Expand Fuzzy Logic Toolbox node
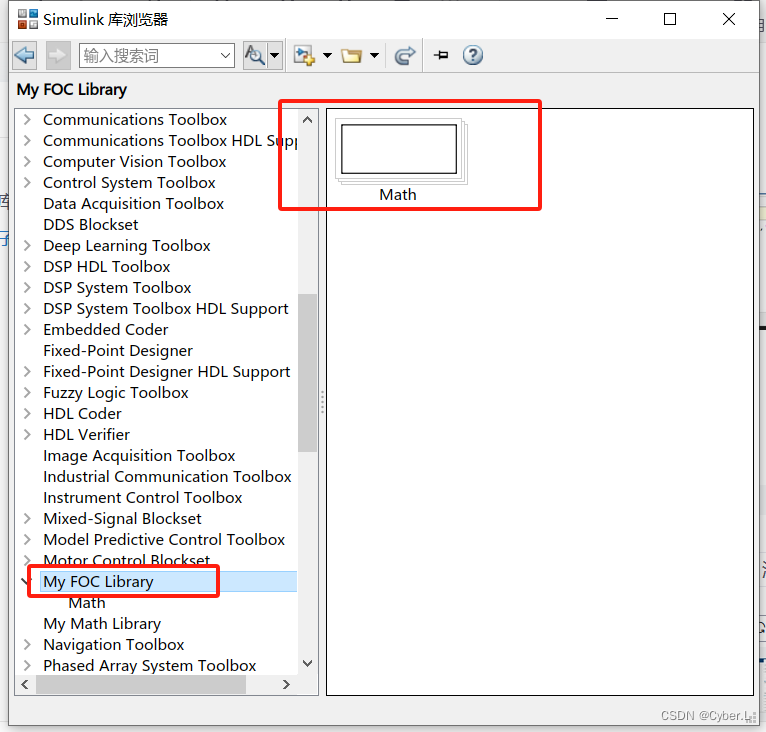 (x=27, y=392)
